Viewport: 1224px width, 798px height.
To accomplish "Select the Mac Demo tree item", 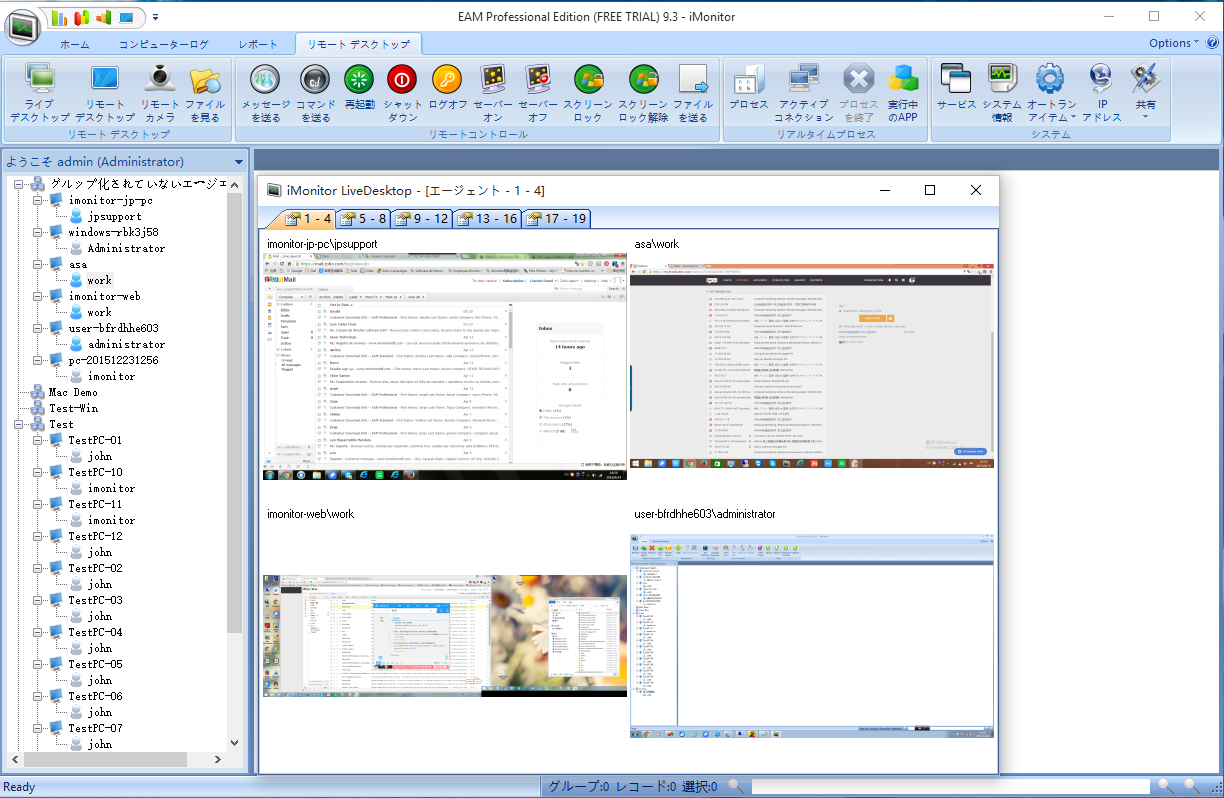I will tap(73, 392).
